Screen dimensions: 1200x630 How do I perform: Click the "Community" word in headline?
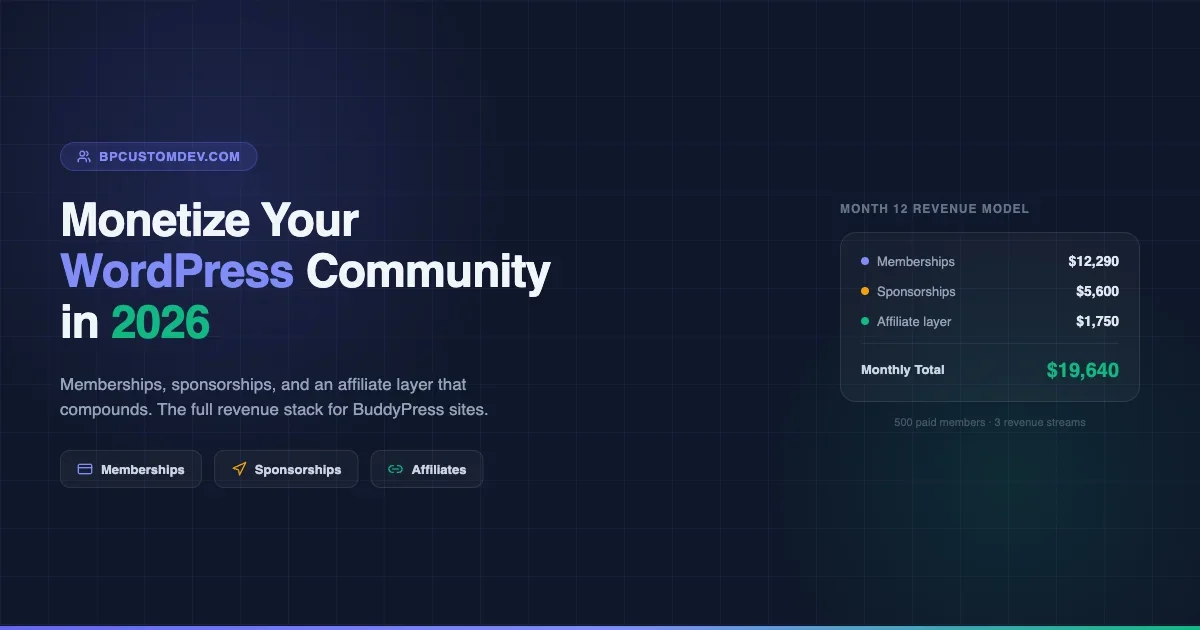click(428, 272)
